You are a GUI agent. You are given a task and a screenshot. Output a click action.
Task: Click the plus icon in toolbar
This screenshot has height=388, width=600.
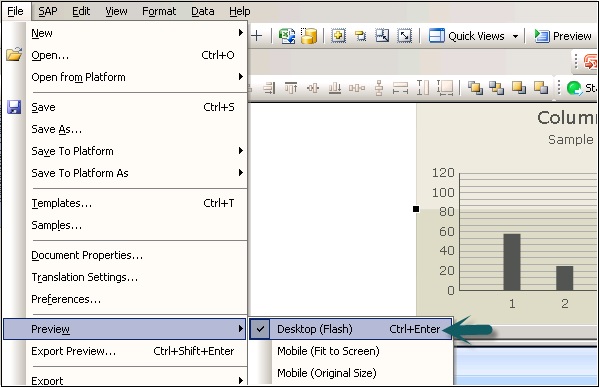click(257, 36)
